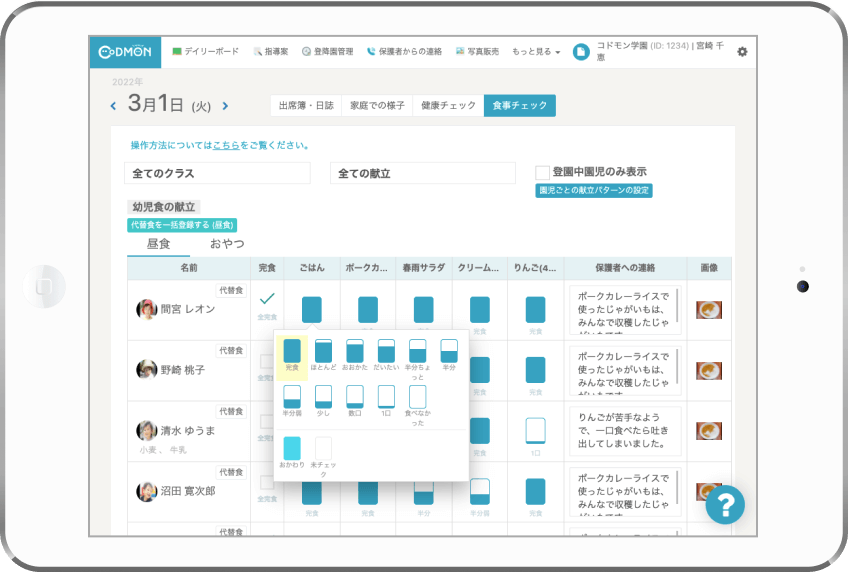Open the こちら help link
Screen dimensions: 848x572
tap(226, 145)
